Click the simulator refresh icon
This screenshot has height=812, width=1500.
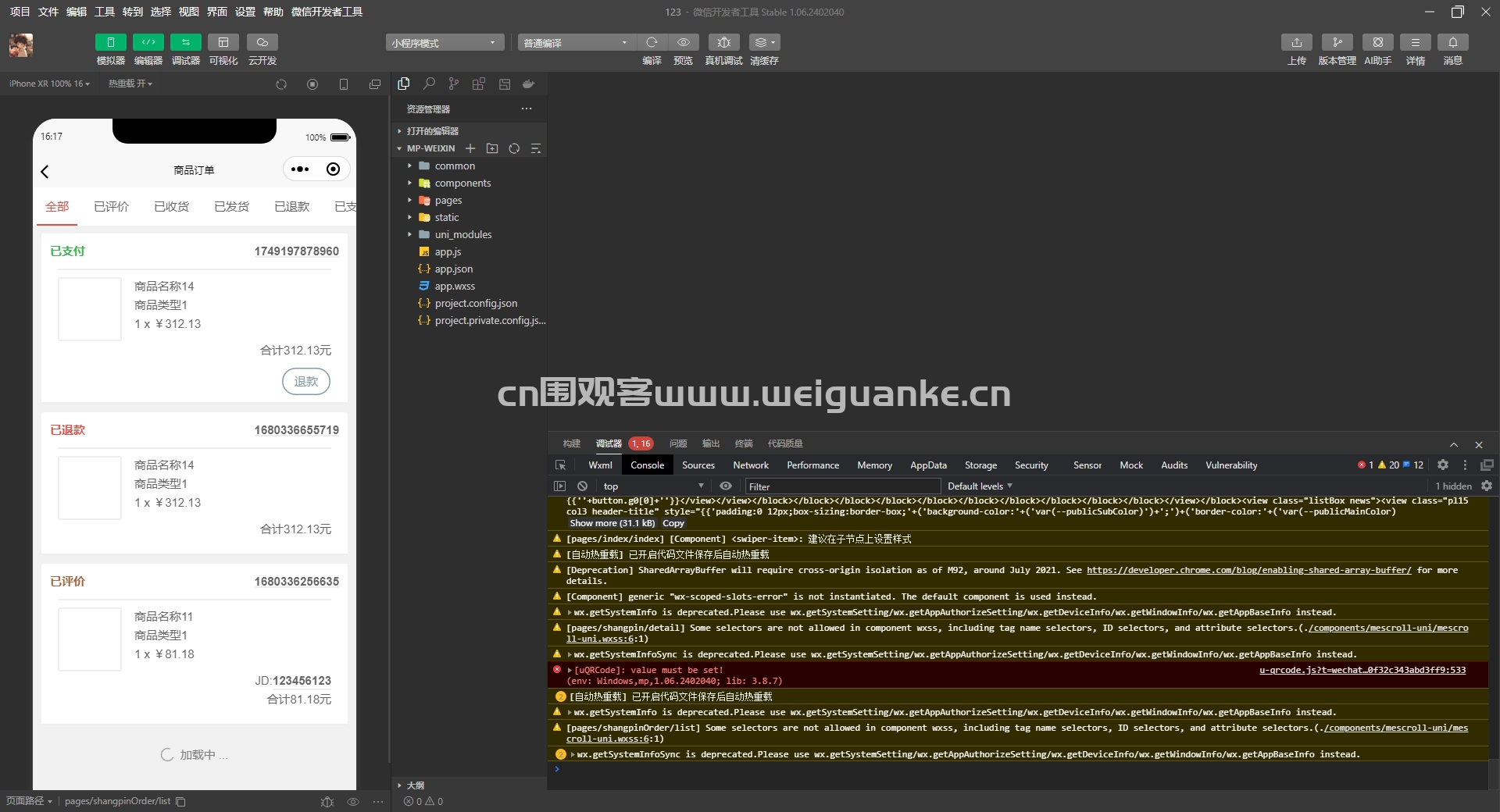coord(281,84)
